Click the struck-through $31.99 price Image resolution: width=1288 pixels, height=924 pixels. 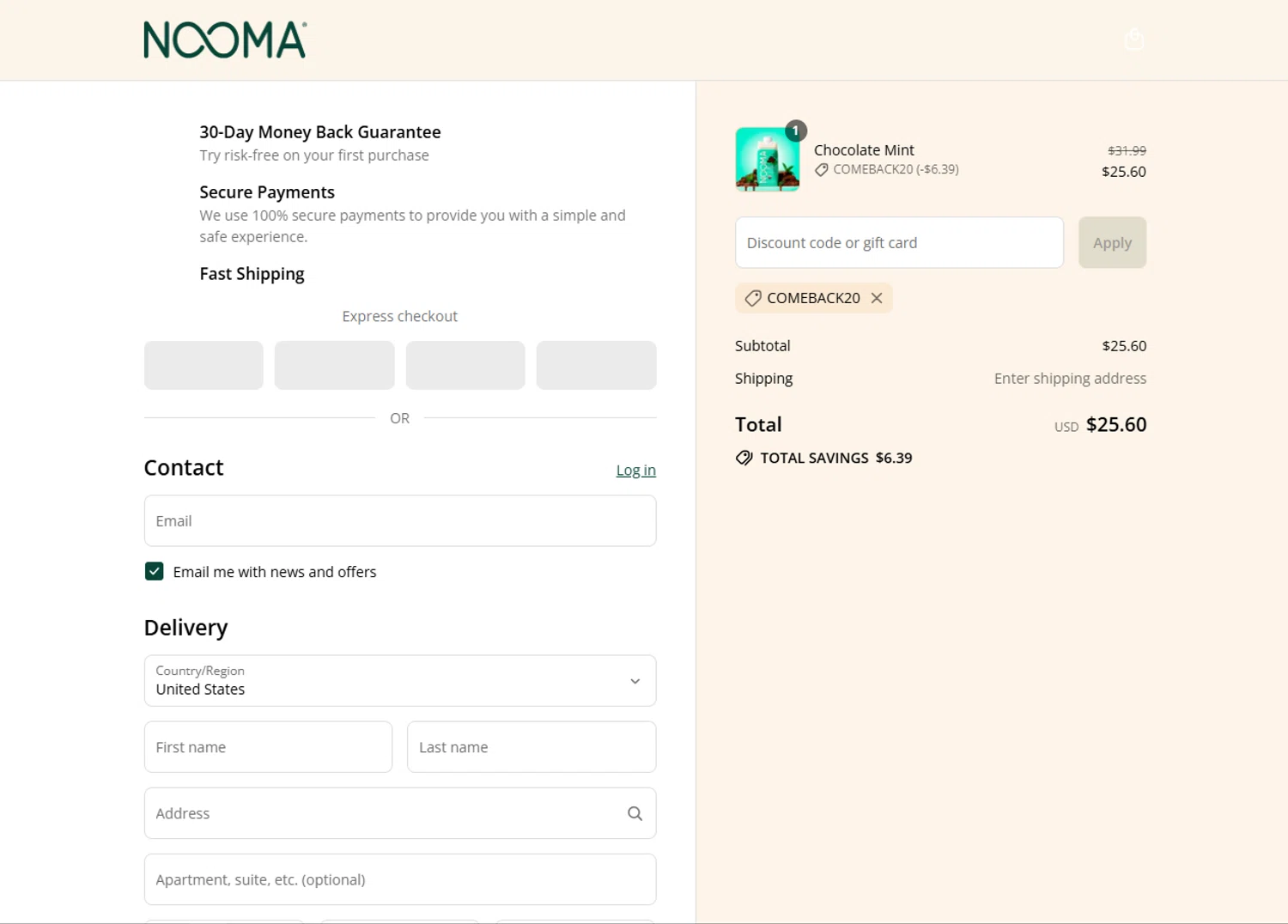pos(1127,150)
